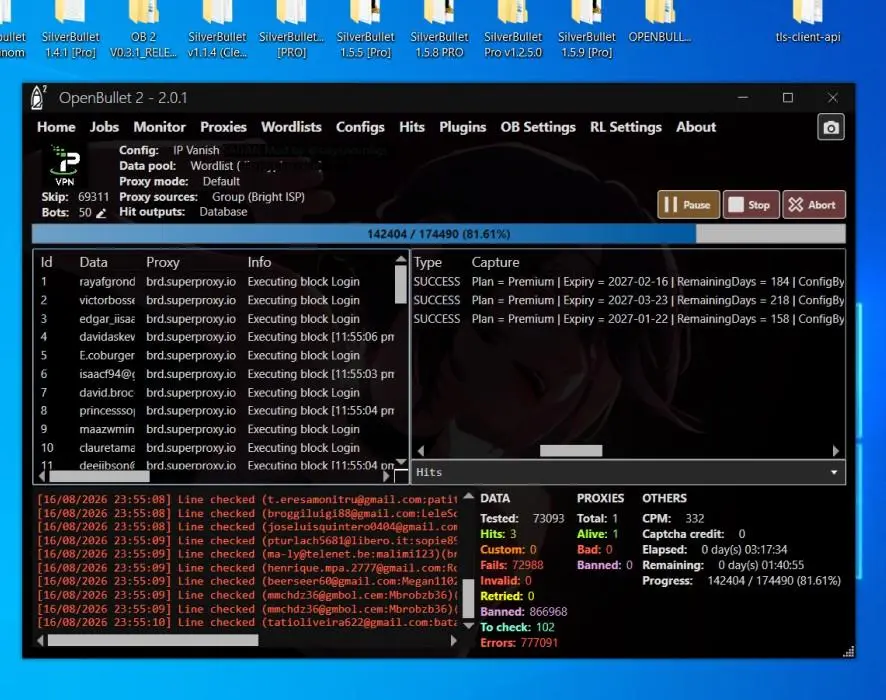Open SilverBullet 1.4.1 [Pro] desktop folder
This screenshot has height=700, width=886.
71,31
